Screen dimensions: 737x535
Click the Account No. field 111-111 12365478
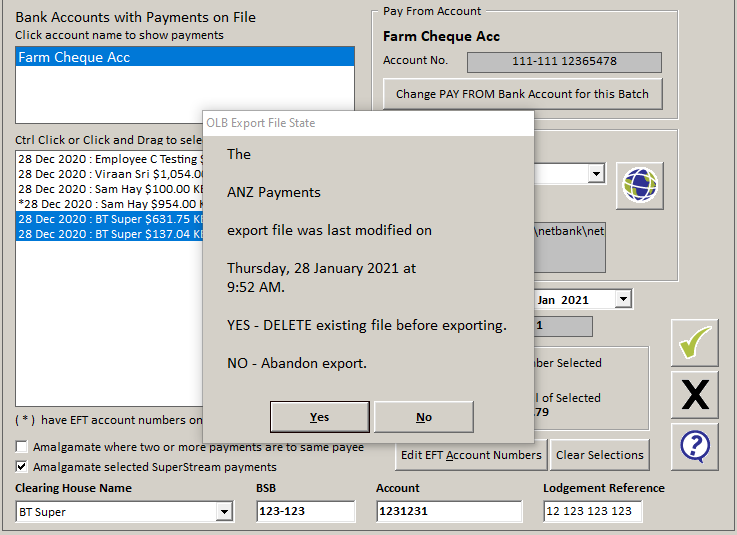tap(564, 62)
